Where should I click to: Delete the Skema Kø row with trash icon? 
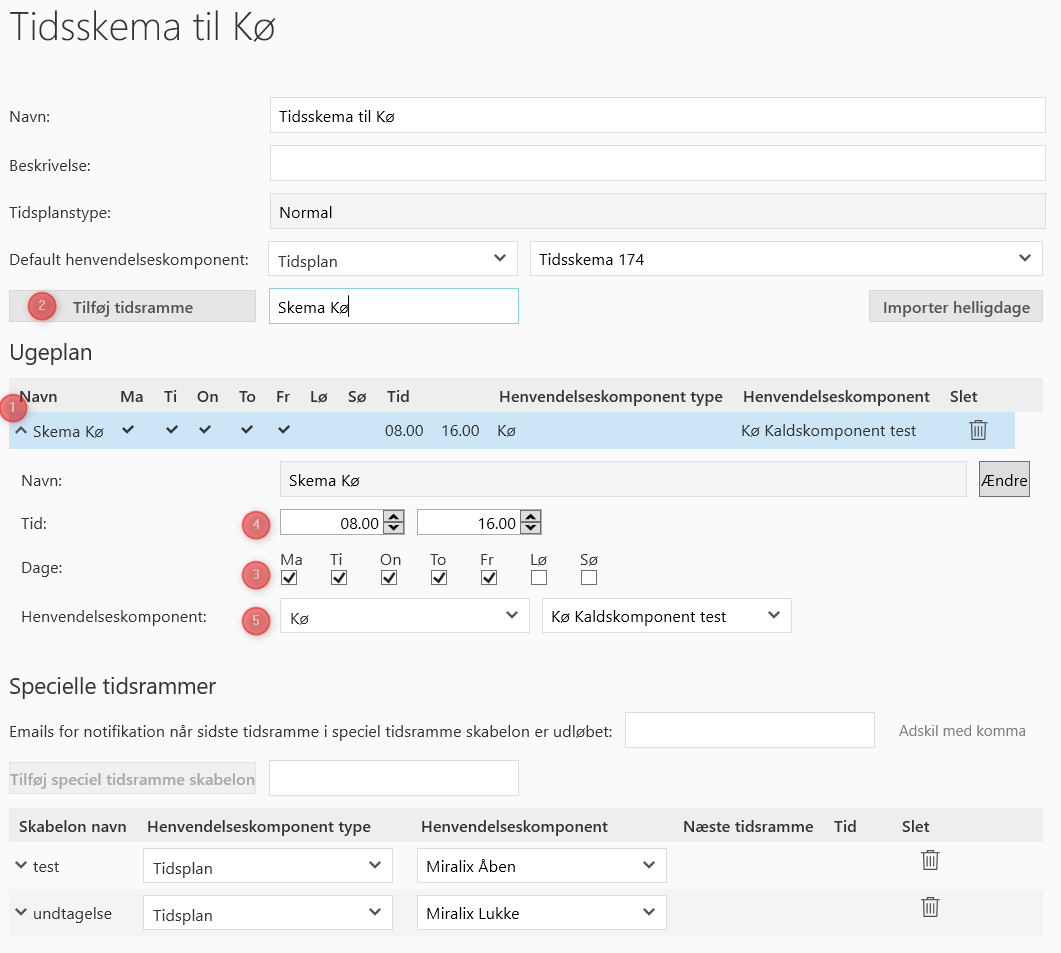(x=978, y=430)
